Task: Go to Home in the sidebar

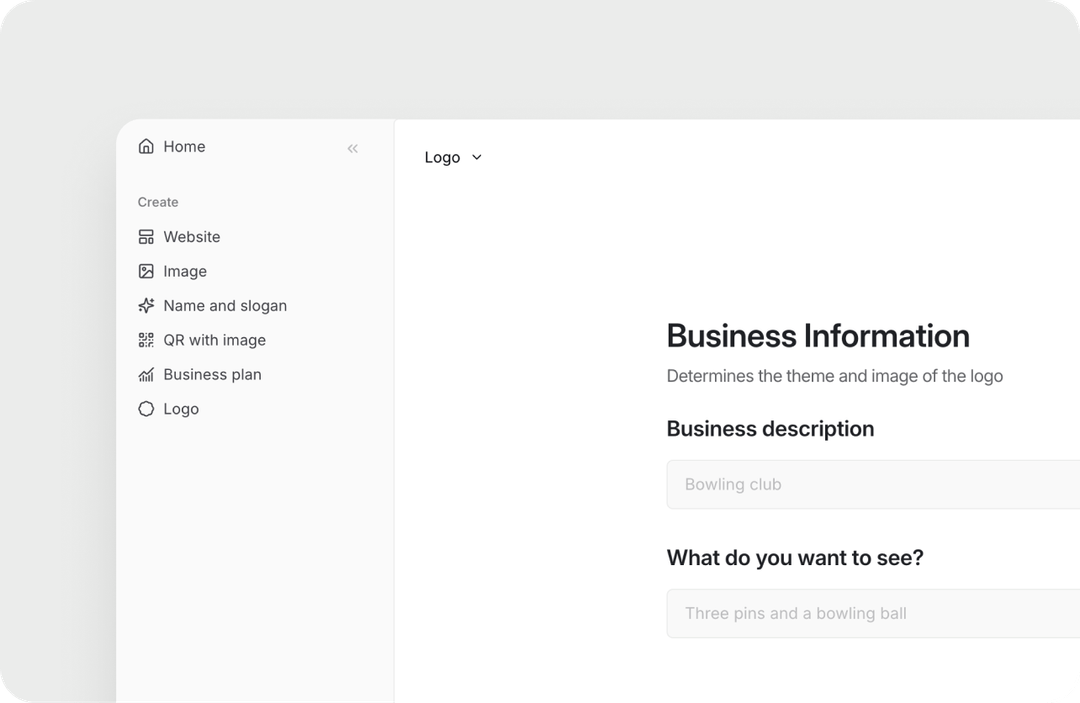Action: pyautogui.click(x=184, y=147)
